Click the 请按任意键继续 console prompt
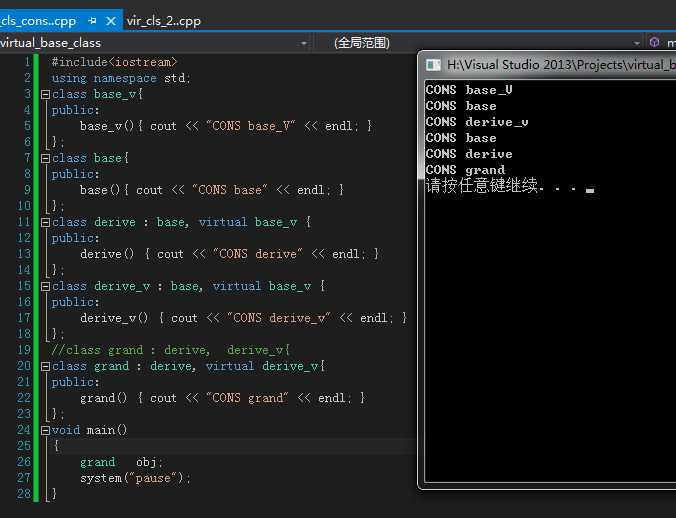 point(510,185)
